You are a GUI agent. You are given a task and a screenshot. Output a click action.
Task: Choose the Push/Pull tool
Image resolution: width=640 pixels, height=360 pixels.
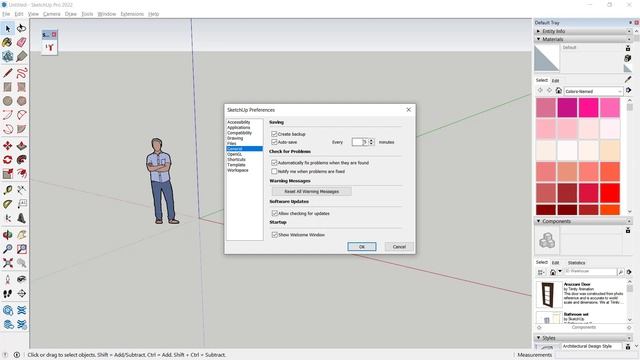pos(21,146)
